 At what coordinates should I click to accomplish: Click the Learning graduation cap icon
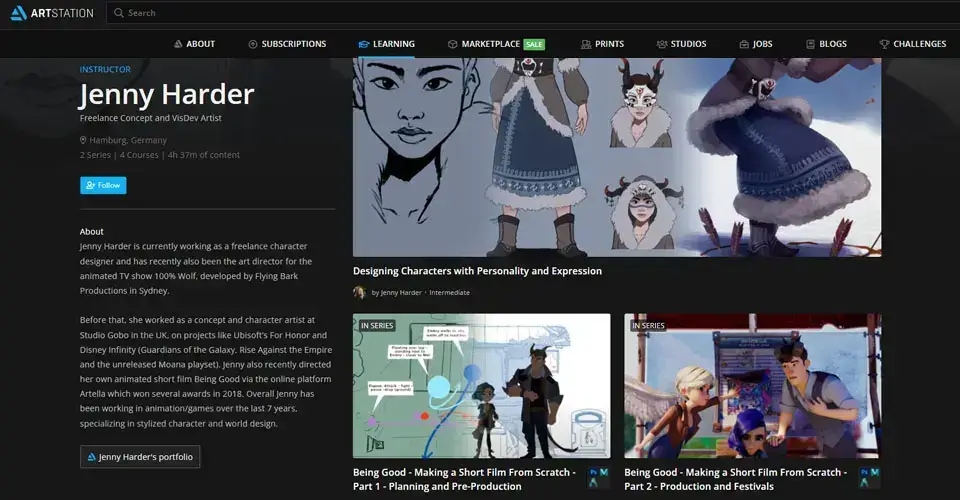[x=364, y=44]
